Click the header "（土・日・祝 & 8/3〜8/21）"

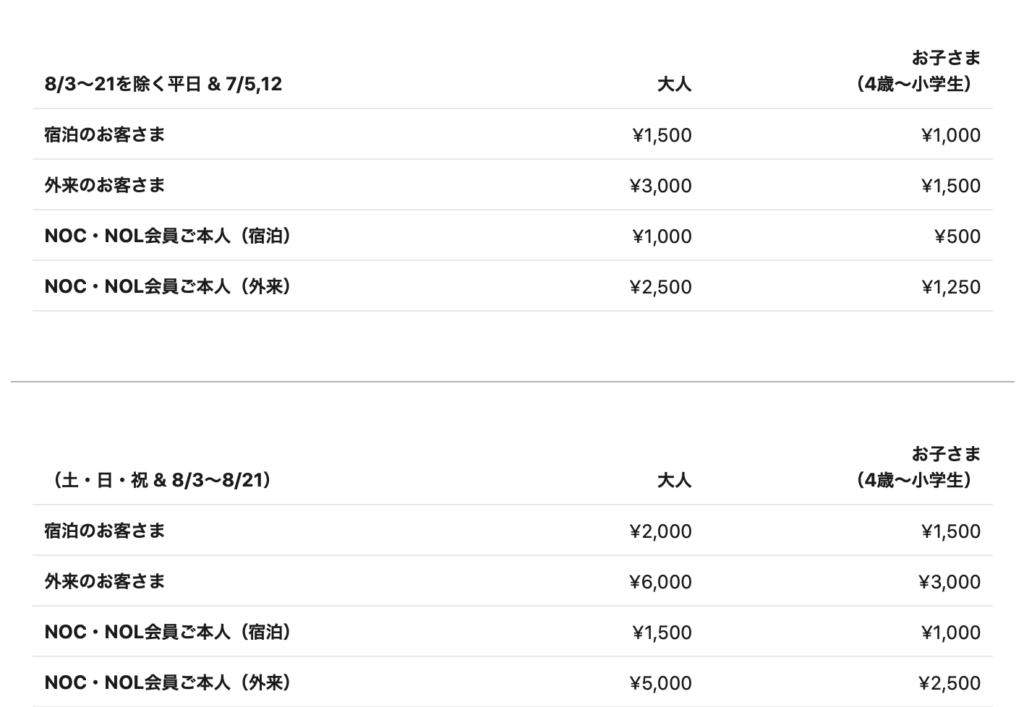158,481
